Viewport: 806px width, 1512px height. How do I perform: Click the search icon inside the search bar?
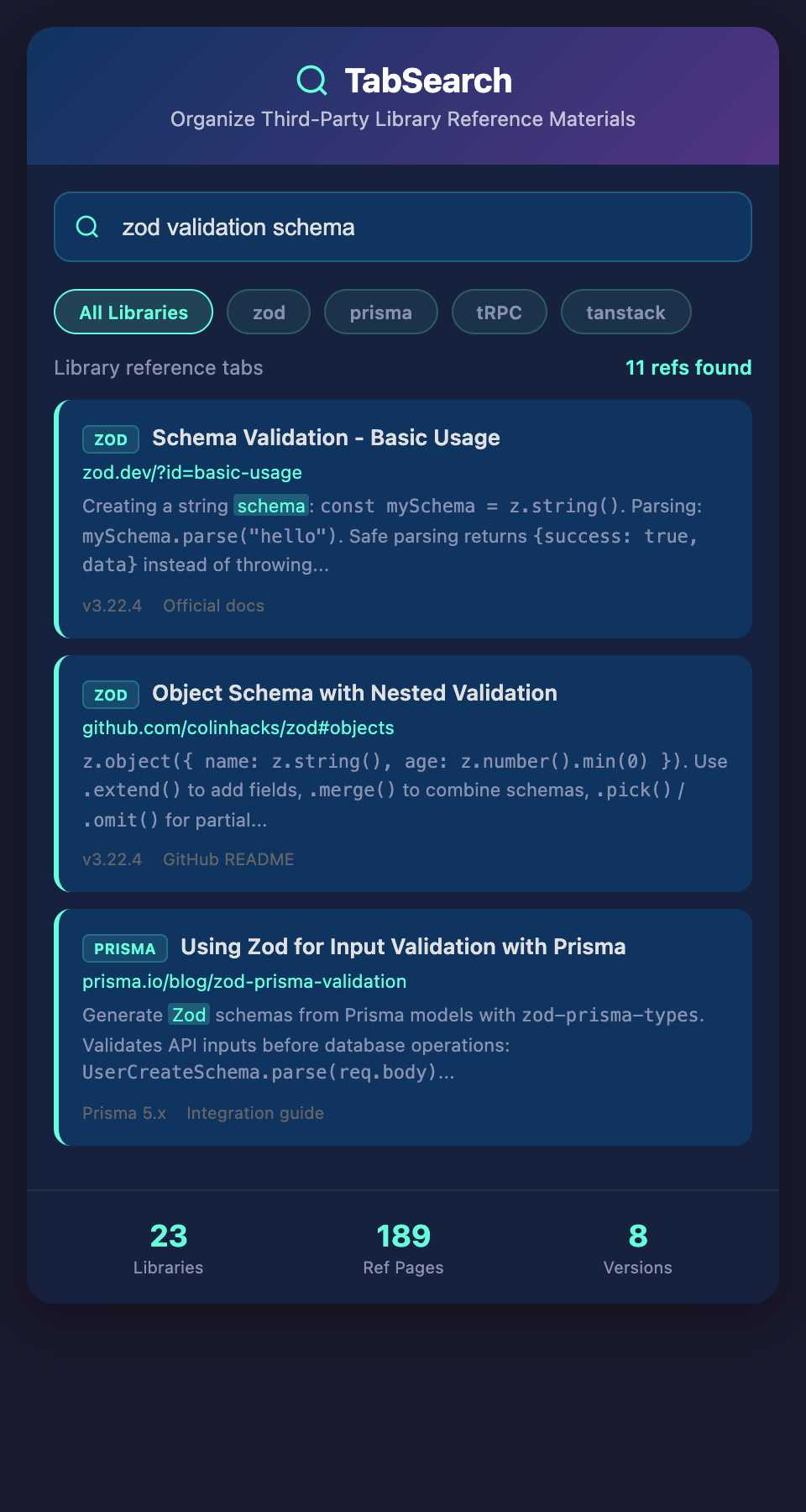(x=87, y=227)
